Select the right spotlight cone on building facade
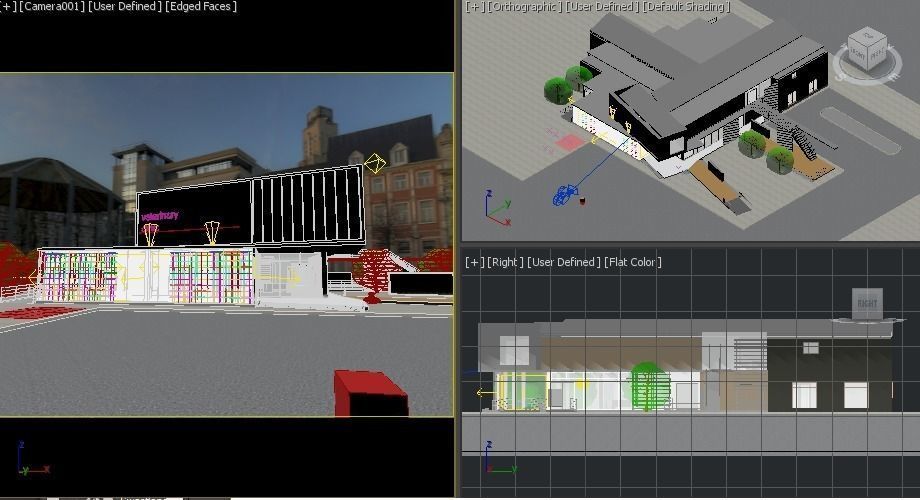 (x=212, y=232)
